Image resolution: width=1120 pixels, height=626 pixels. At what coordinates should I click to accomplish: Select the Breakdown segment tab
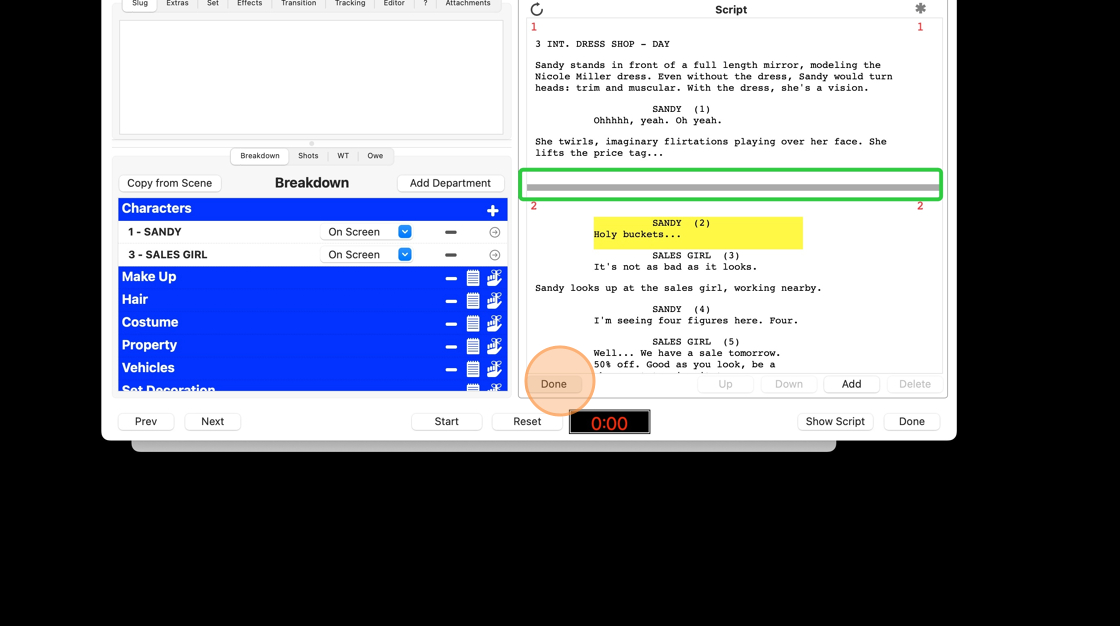point(260,156)
